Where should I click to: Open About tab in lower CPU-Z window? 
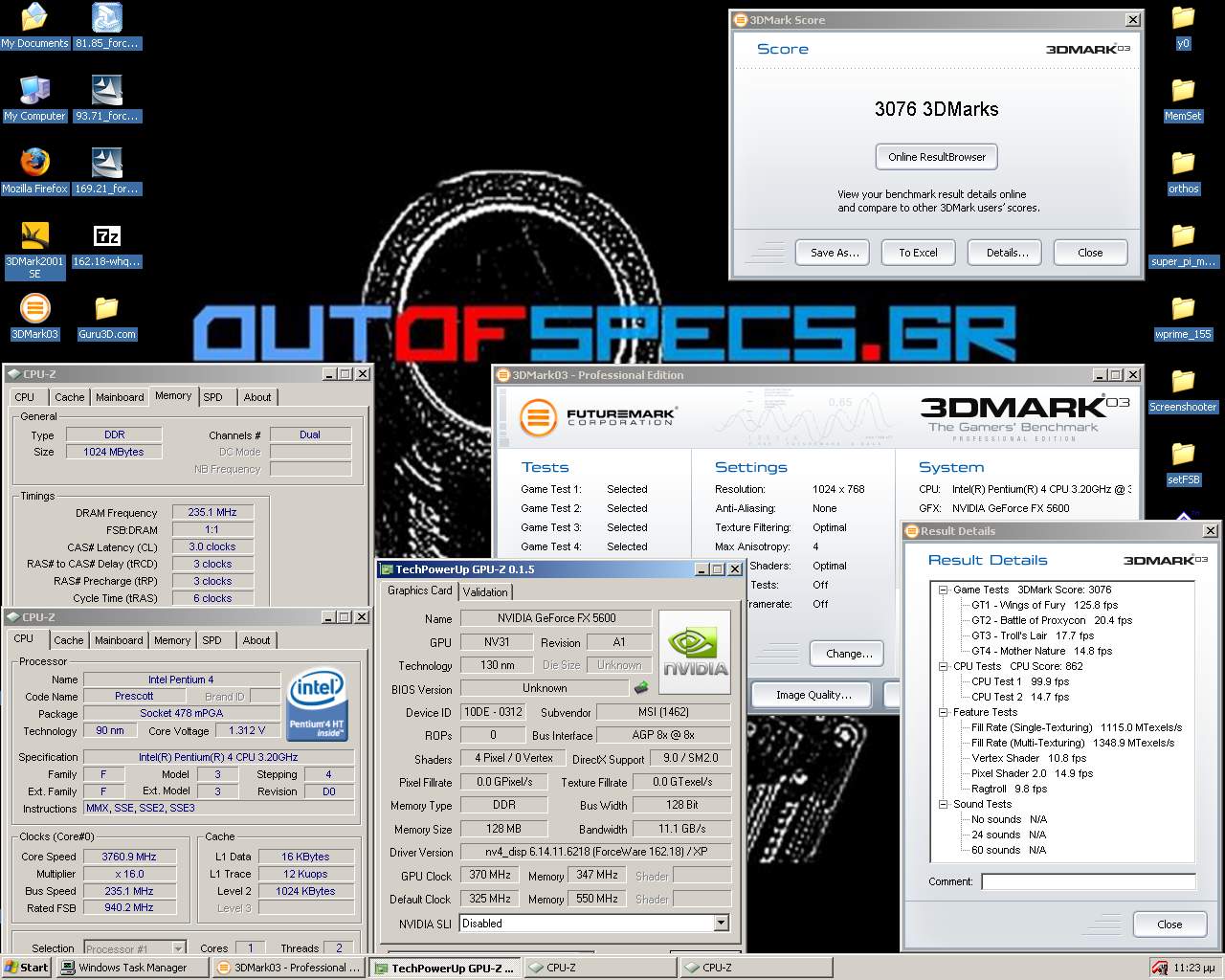point(256,640)
